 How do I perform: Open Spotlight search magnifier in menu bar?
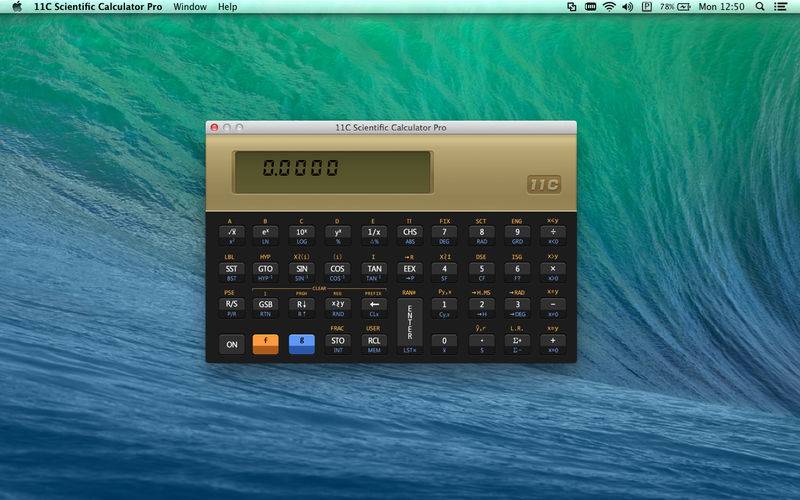[x=760, y=7]
